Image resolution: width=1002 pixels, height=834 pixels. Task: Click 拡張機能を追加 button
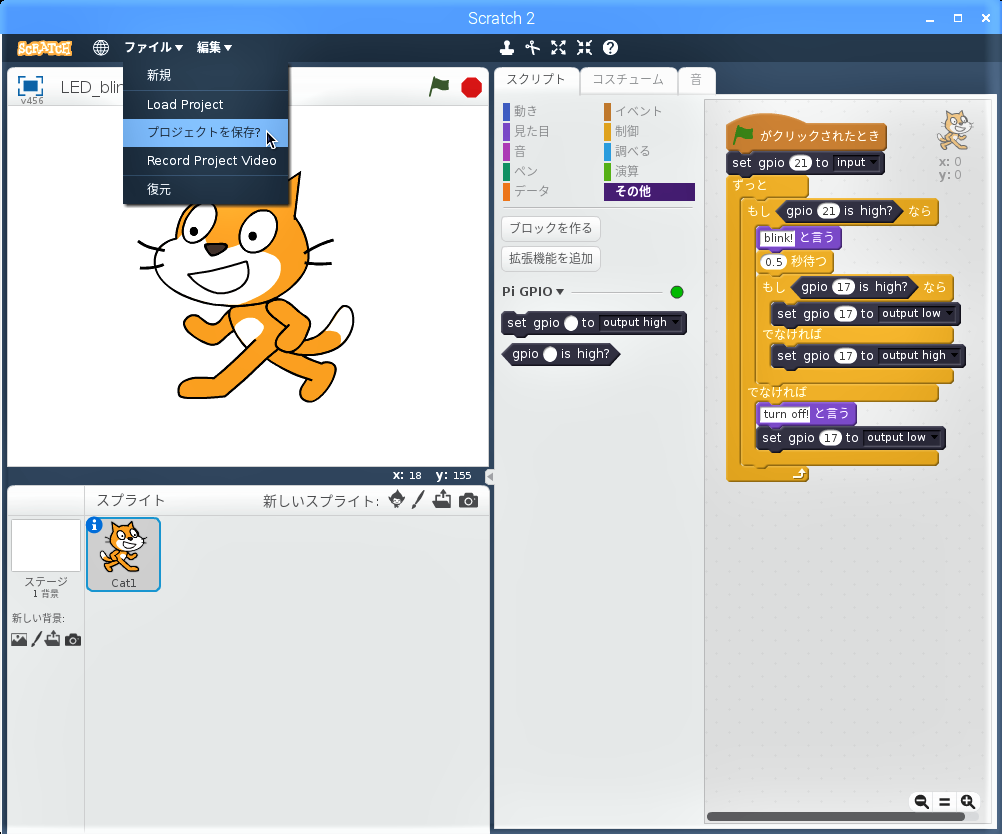551,258
